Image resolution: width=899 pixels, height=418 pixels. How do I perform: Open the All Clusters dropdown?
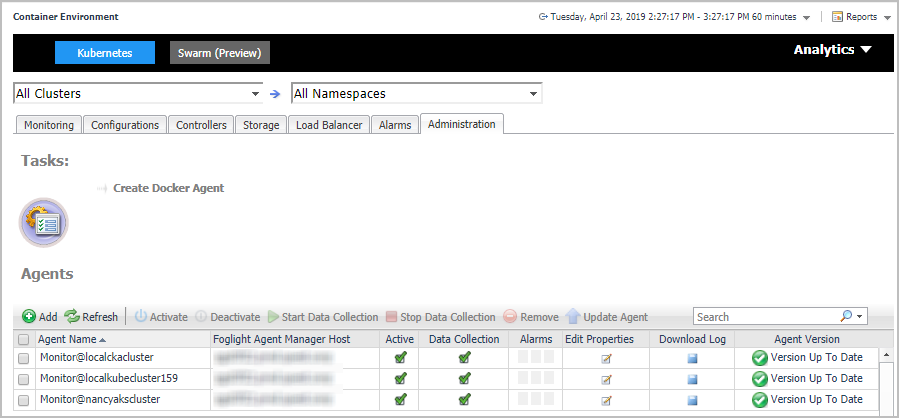click(138, 94)
